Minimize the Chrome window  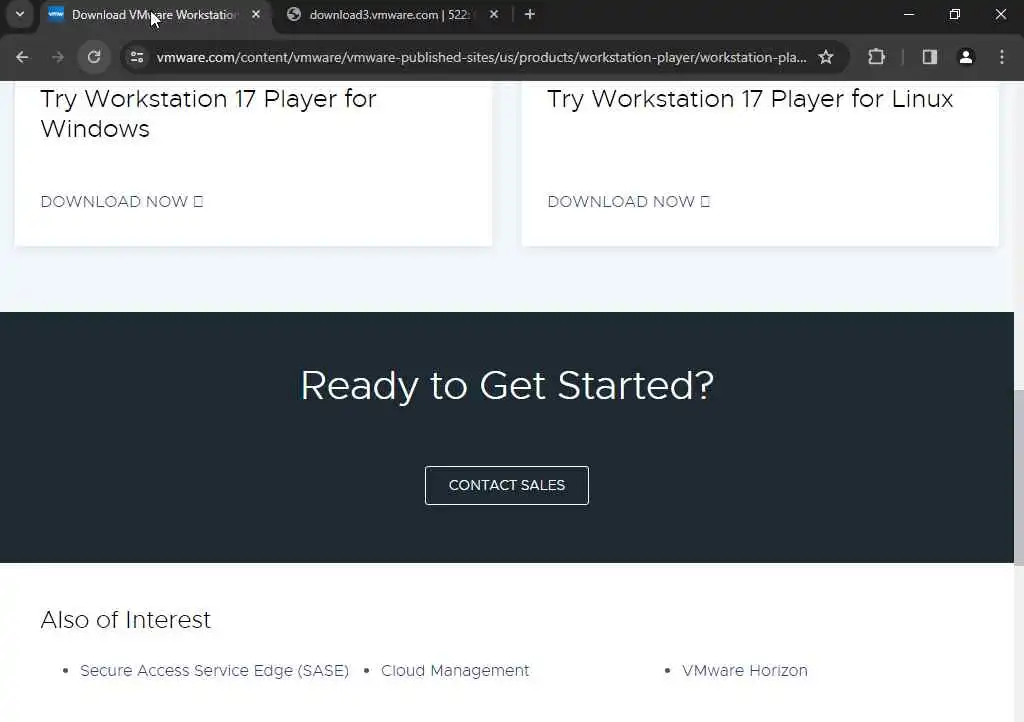click(908, 14)
